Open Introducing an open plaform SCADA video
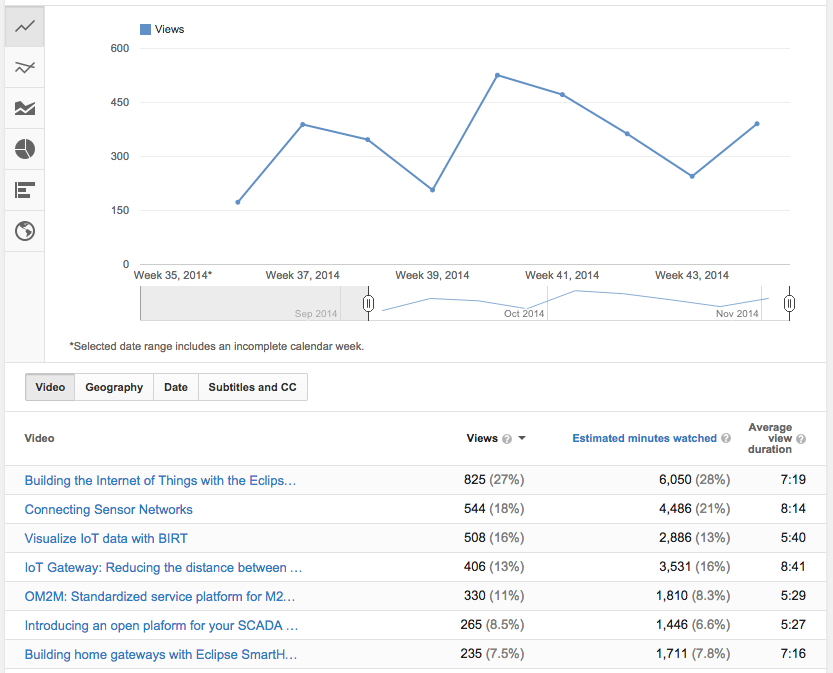Screen dimensions: 833x673 (161, 625)
